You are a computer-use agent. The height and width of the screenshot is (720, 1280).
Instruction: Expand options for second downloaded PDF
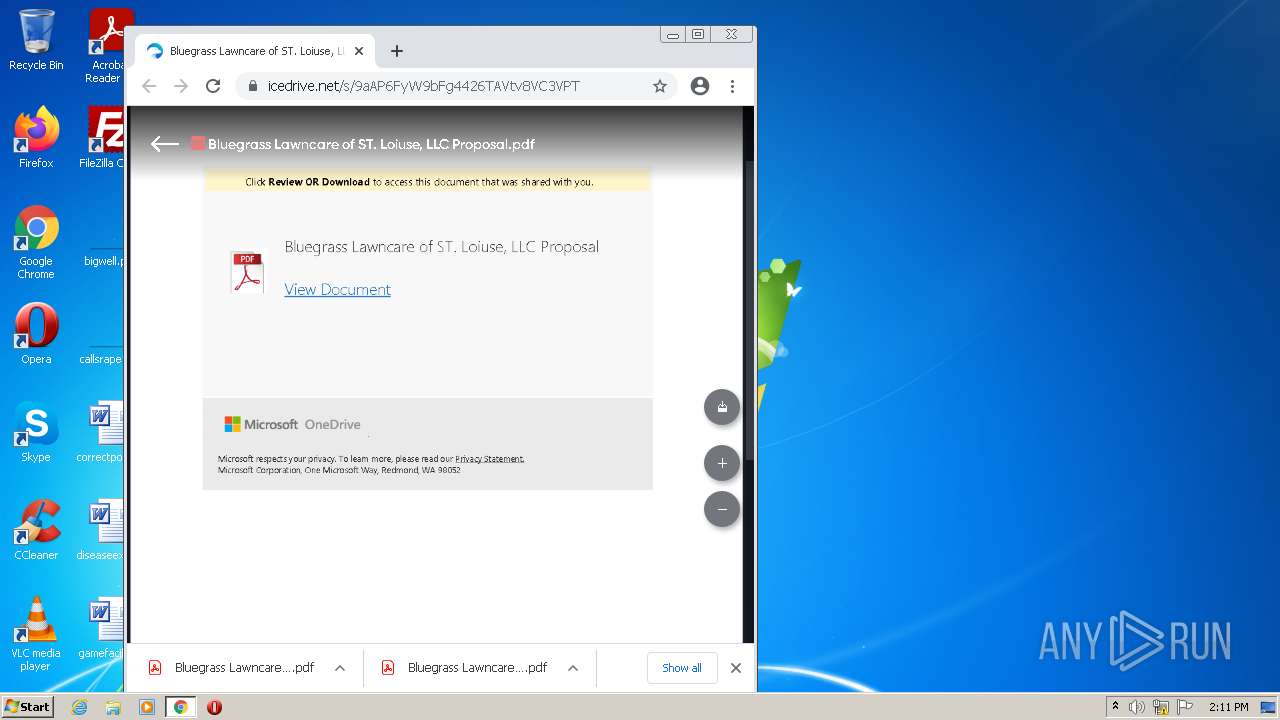pyautogui.click(x=573, y=668)
